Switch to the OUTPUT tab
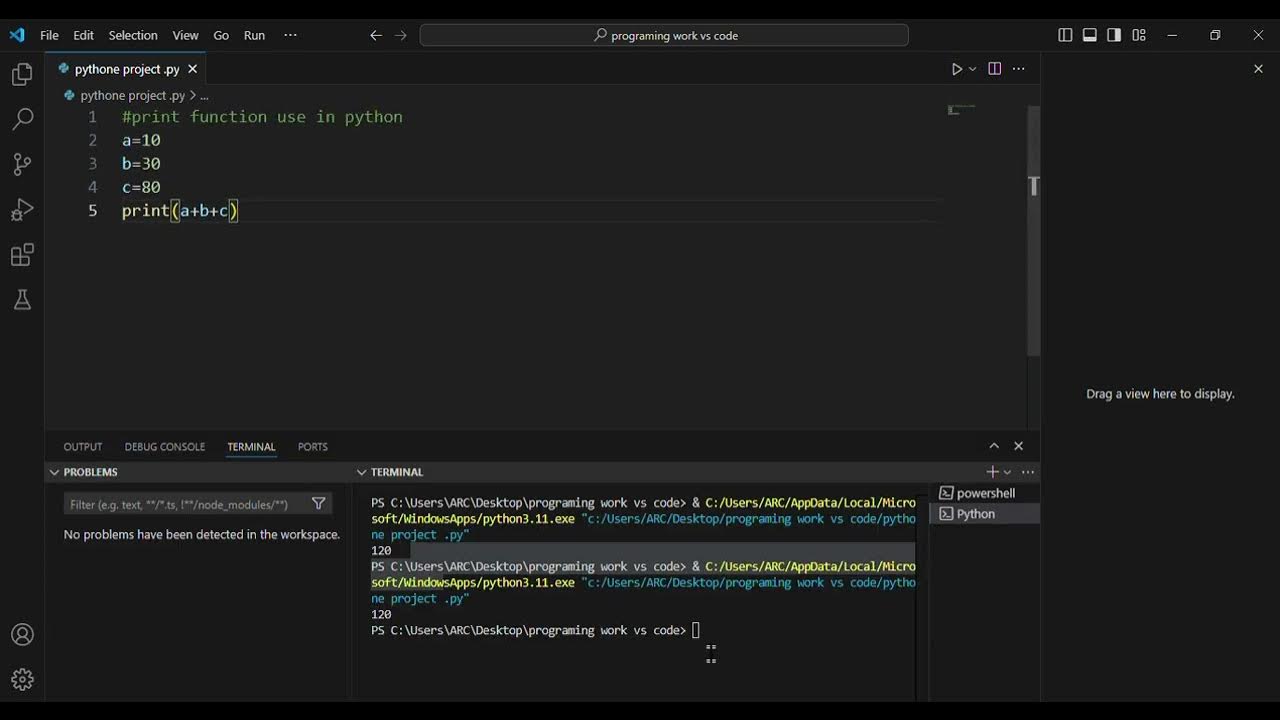 click(83, 447)
